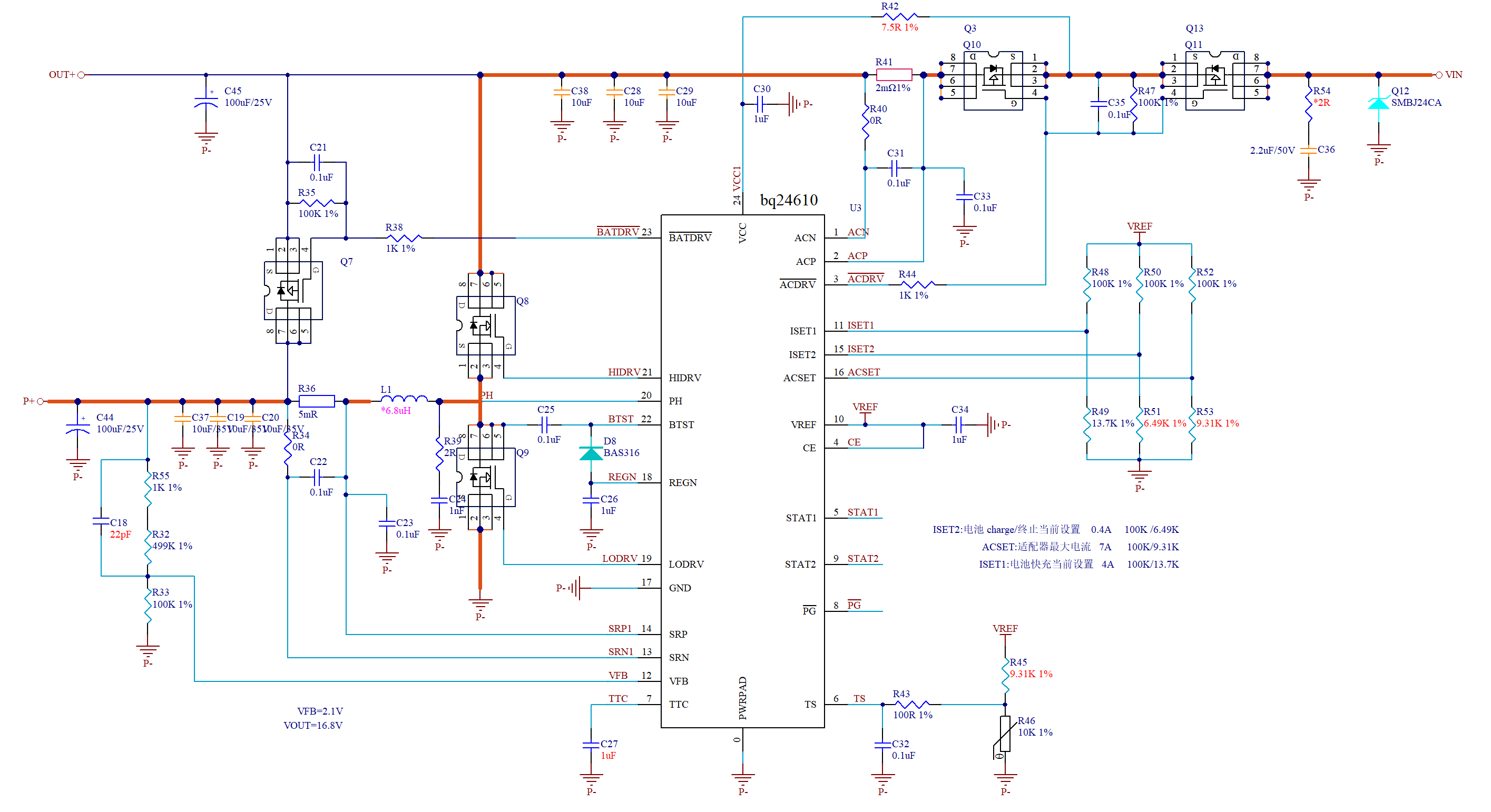The height and width of the screenshot is (812, 1491).
Task: Click the ACSET net label
Action: tap(864, 372)
